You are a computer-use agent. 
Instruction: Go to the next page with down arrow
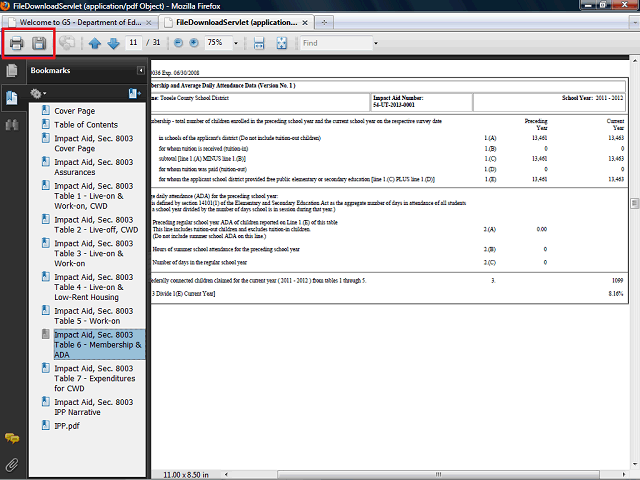[113, 44]
